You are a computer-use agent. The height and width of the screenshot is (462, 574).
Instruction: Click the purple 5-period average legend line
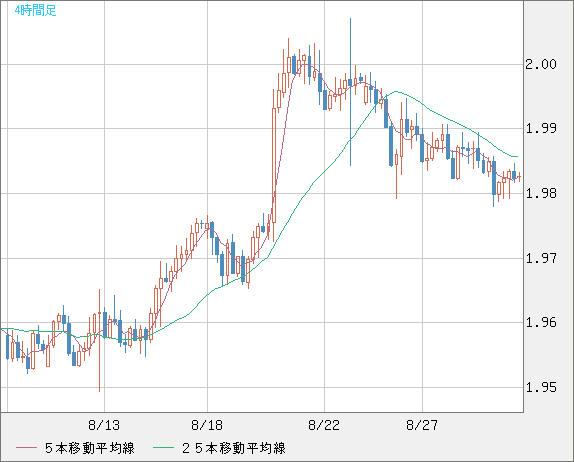tap(26, 448)
